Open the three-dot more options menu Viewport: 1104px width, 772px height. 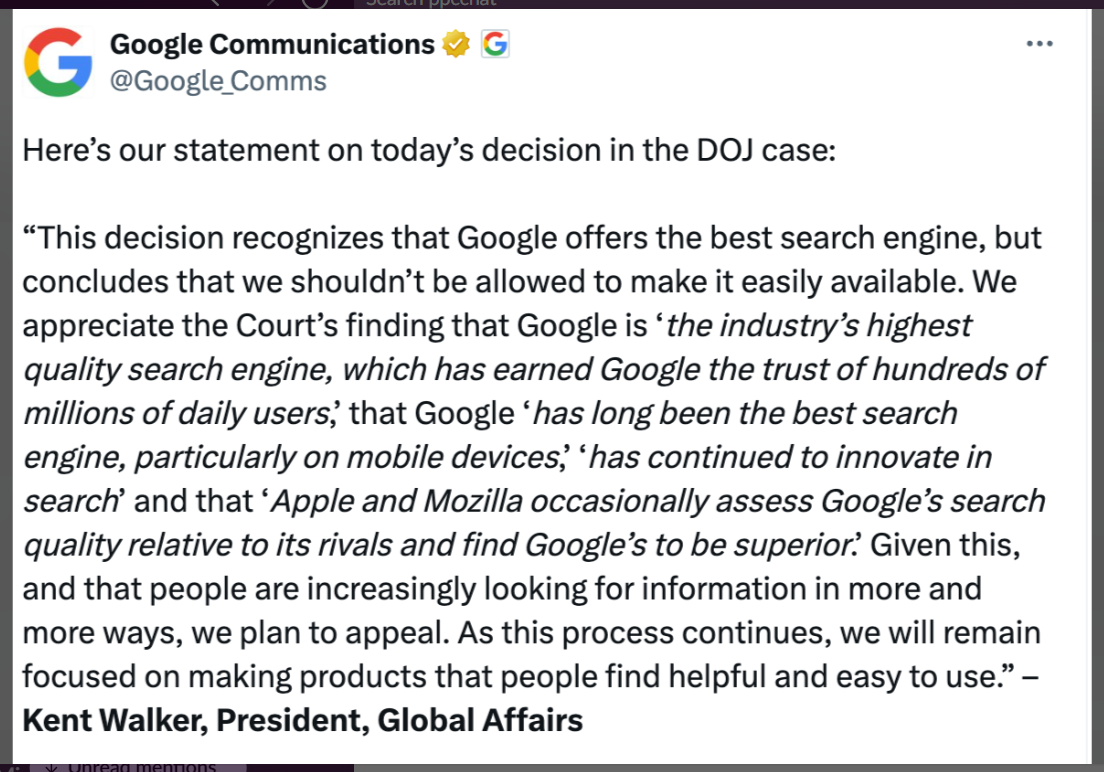pos(1039,44)
